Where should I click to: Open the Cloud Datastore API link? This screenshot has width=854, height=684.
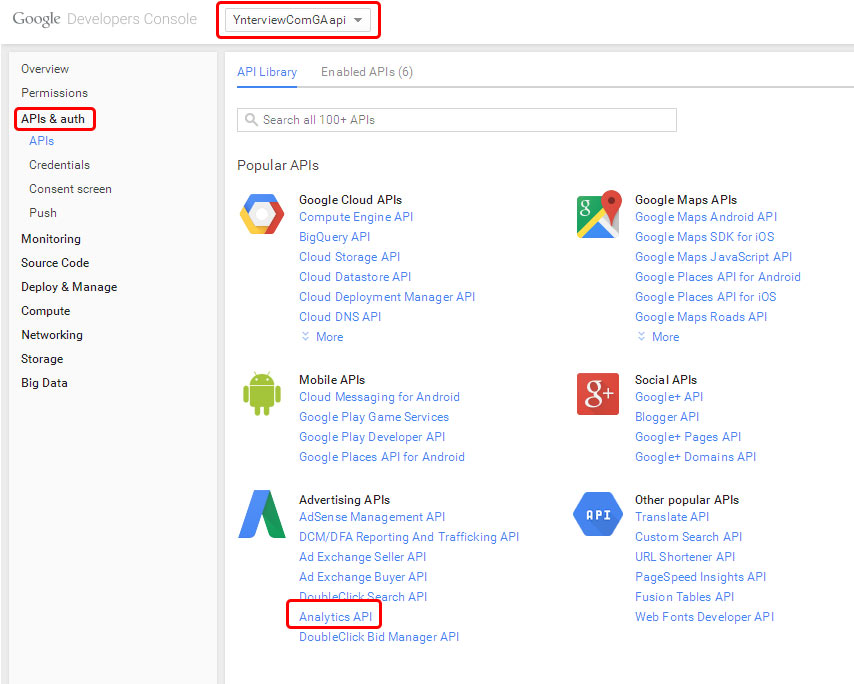click(355, 277)
